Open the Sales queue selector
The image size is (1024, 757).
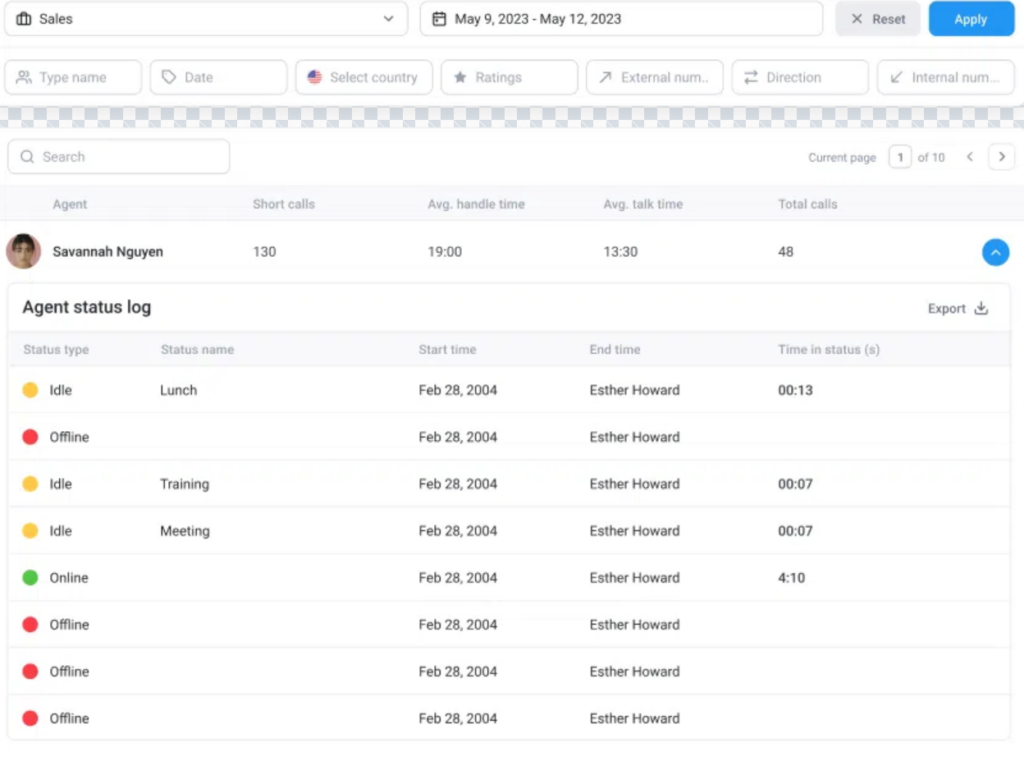[207, 18]
